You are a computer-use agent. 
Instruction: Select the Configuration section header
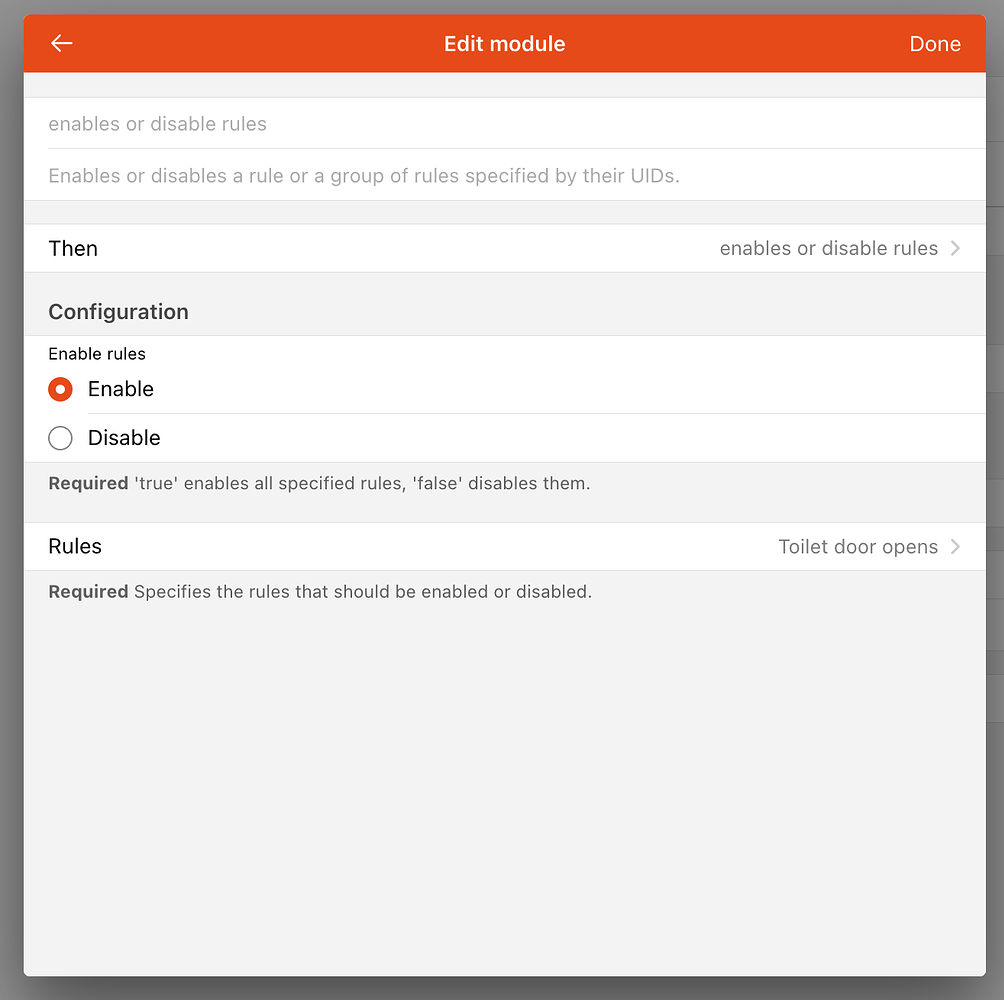pos(118,311)
